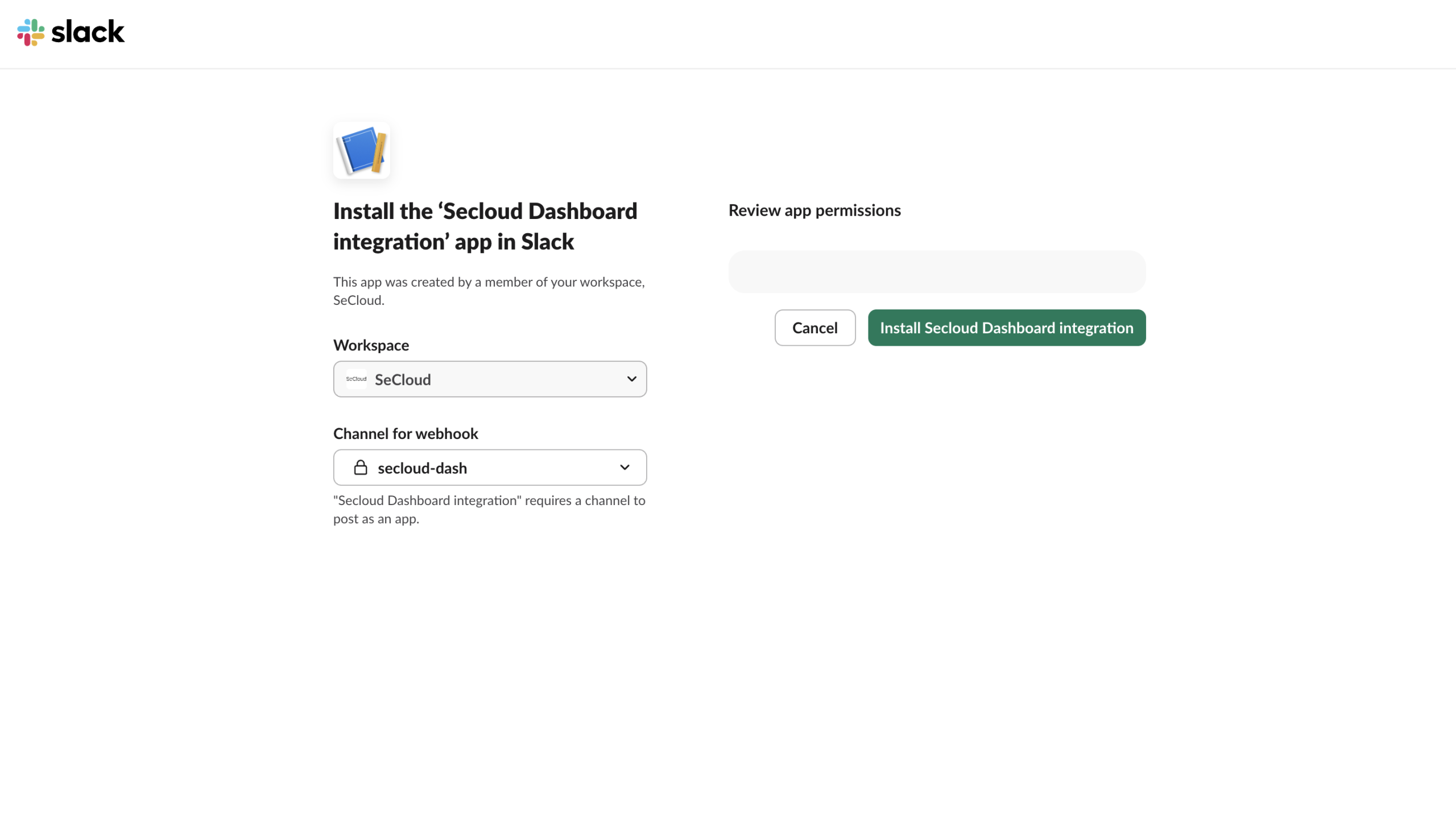1456x815 pixels.
Task: Click the gray permissions loading placeholder box
Action: click(937, 272)
